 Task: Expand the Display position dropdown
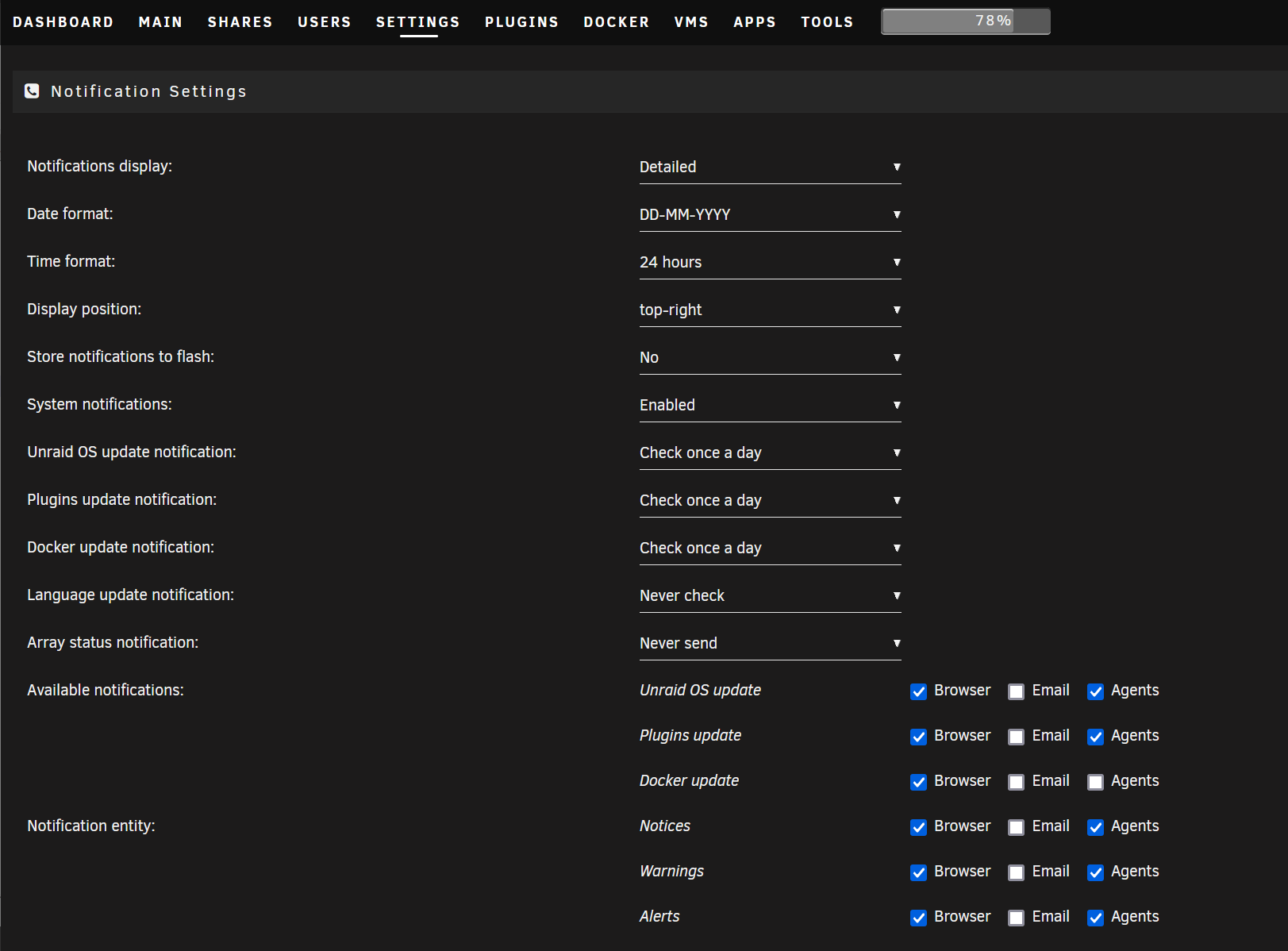click(x=770, y=310)
